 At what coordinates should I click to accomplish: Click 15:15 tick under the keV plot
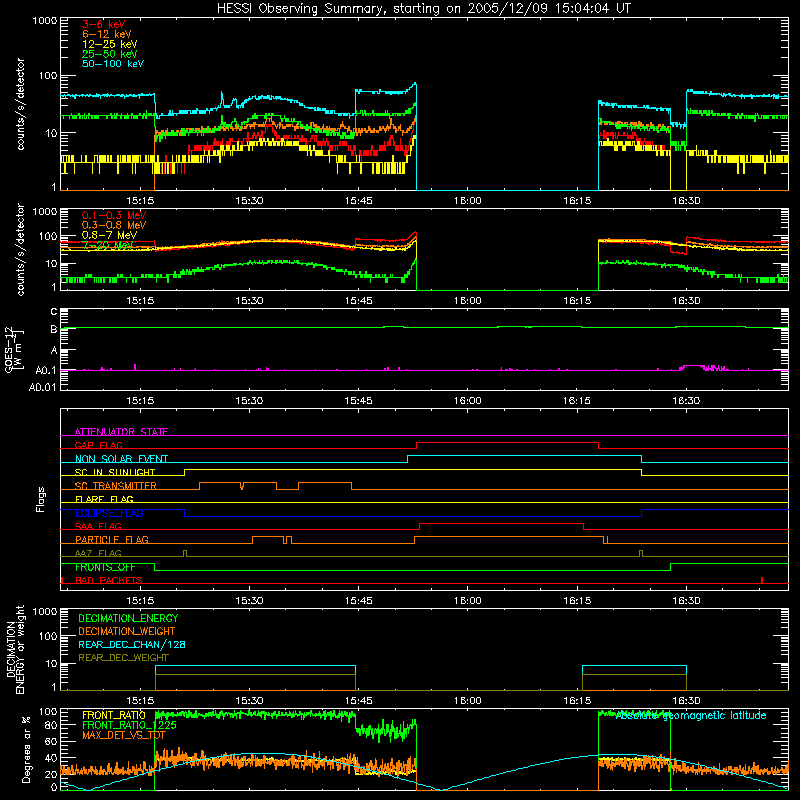pos(140,201)
